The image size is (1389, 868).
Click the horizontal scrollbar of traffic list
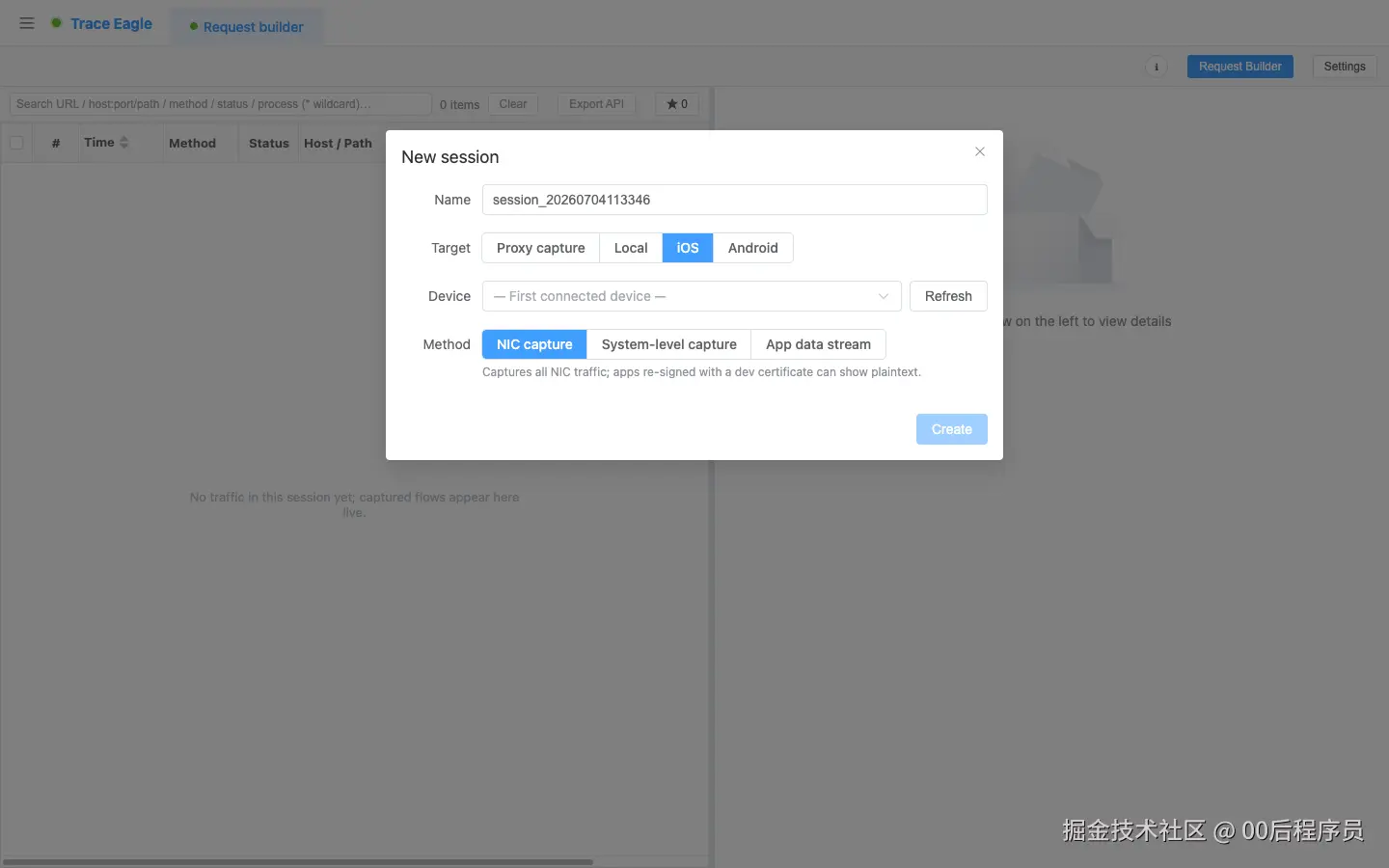point(297,861)
